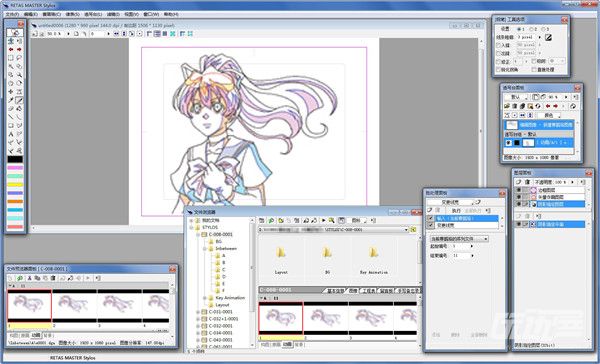The height and width of the screenshot is (364, 600).
Task: Select the first frame thumbnail in the cut folder panel
Action: click(x=29, y=304)
